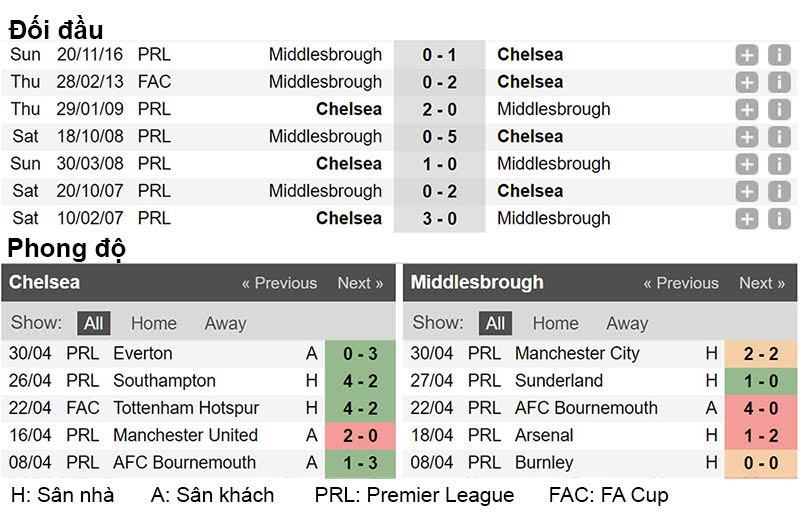Expand the 30/03/08 match plus icon

pyautogui.click(x=747, y=164)
